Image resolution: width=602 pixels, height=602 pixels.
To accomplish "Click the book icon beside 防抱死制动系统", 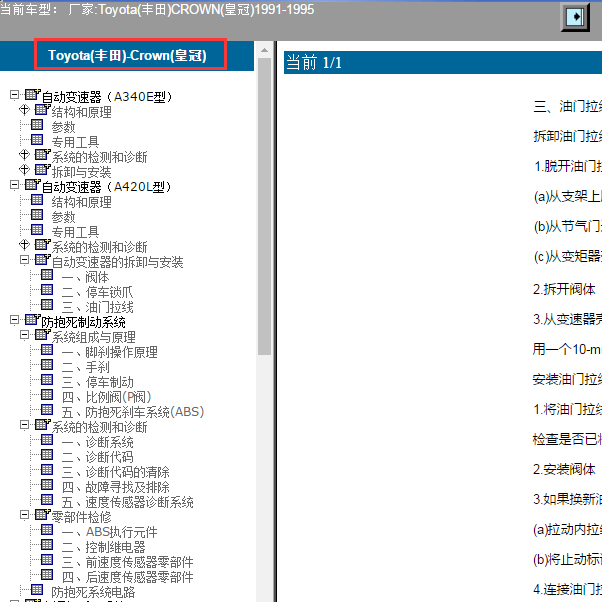I will coord(32,319).
